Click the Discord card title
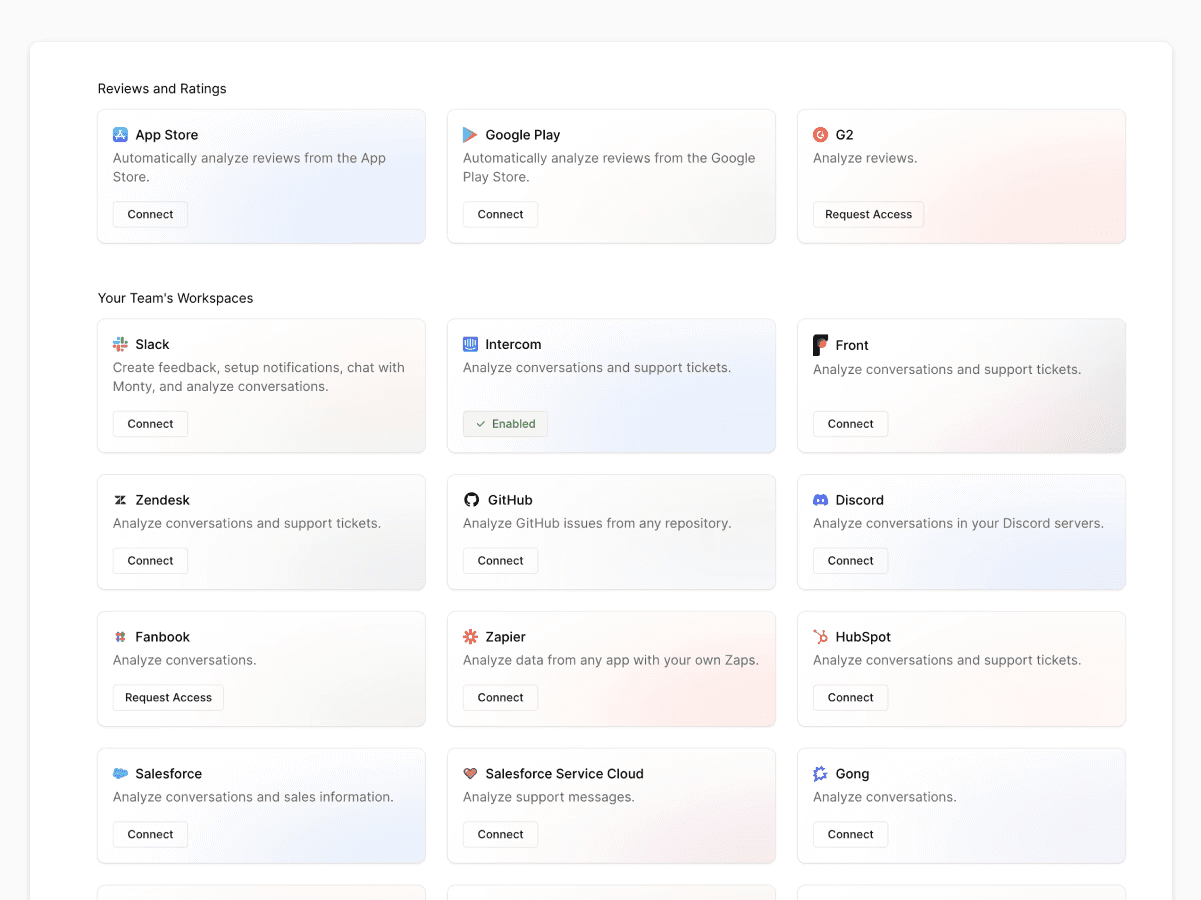The height and width of the screenshot is (900, 1201). click(x=860, y=500)
